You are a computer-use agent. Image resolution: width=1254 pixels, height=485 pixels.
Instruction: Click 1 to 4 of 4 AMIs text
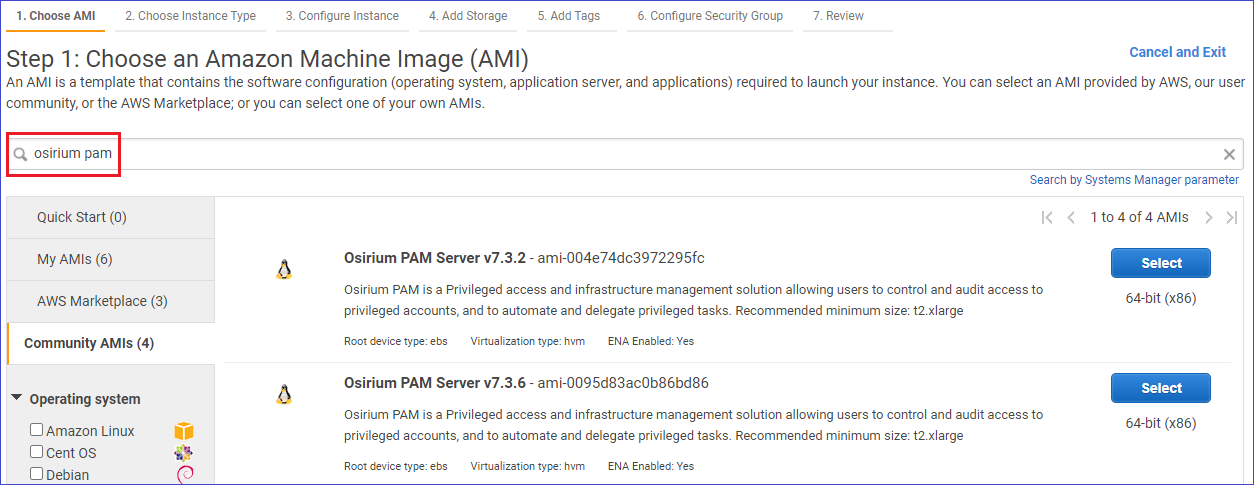[x=1139, y=217]
